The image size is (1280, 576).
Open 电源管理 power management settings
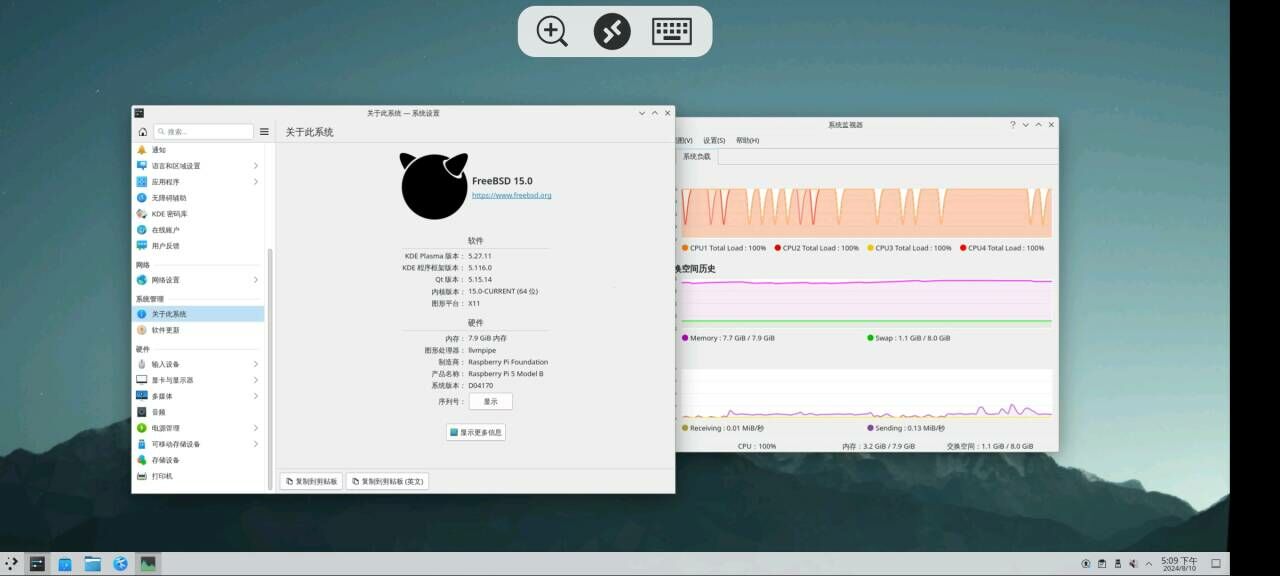(x=200, y=428)
